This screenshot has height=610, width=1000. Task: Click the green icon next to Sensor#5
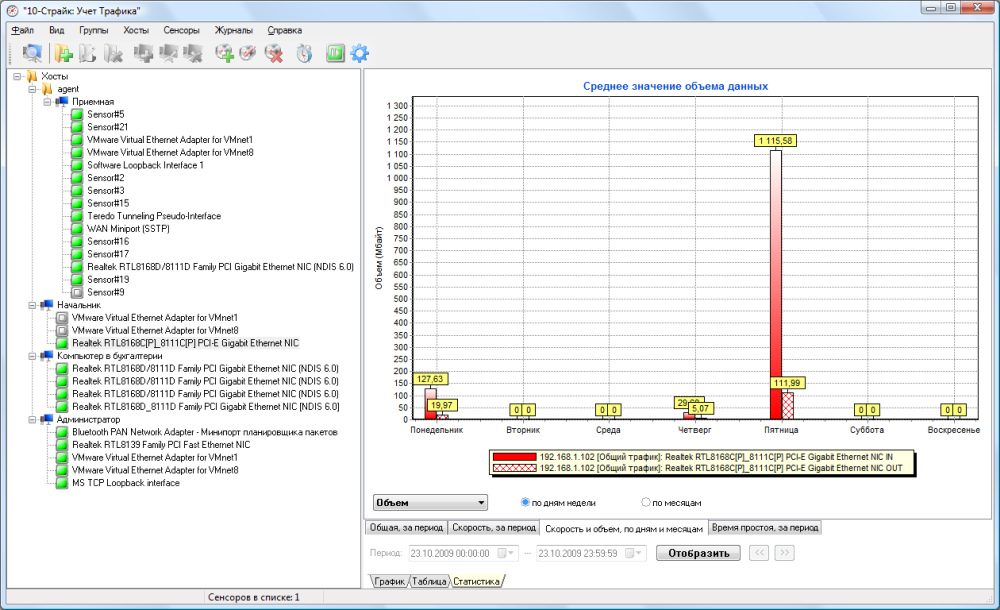pos(77,114)
